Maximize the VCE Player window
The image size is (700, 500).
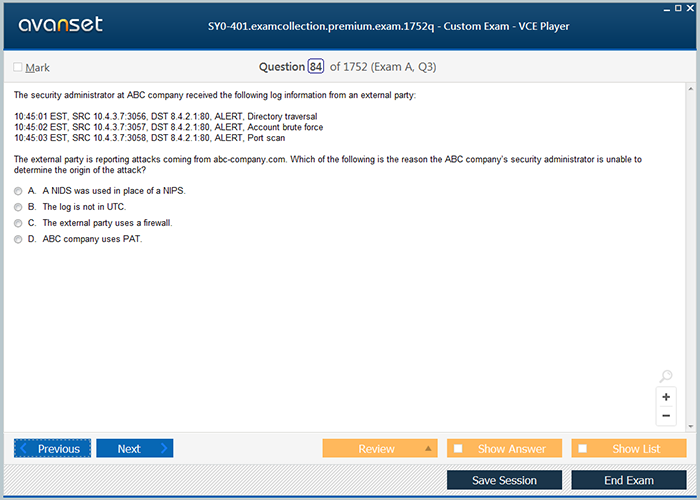click(x=678, y=8)
